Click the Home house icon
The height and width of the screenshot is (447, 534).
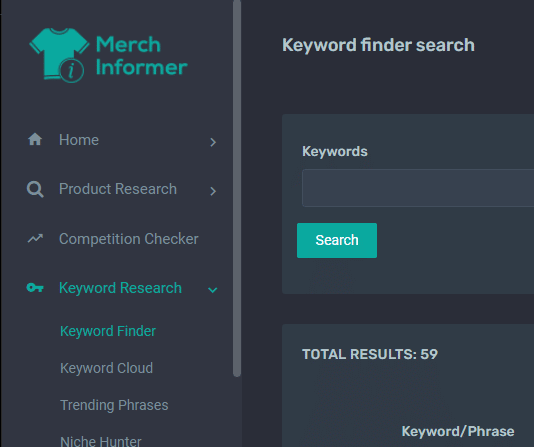pos(35,139)
